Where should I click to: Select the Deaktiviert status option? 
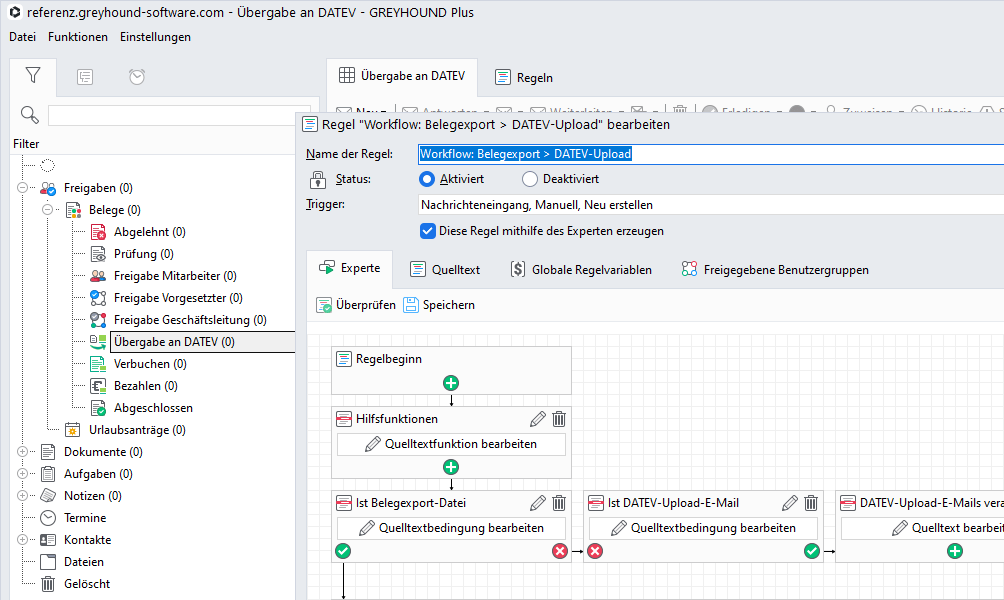tap(560, 179)
